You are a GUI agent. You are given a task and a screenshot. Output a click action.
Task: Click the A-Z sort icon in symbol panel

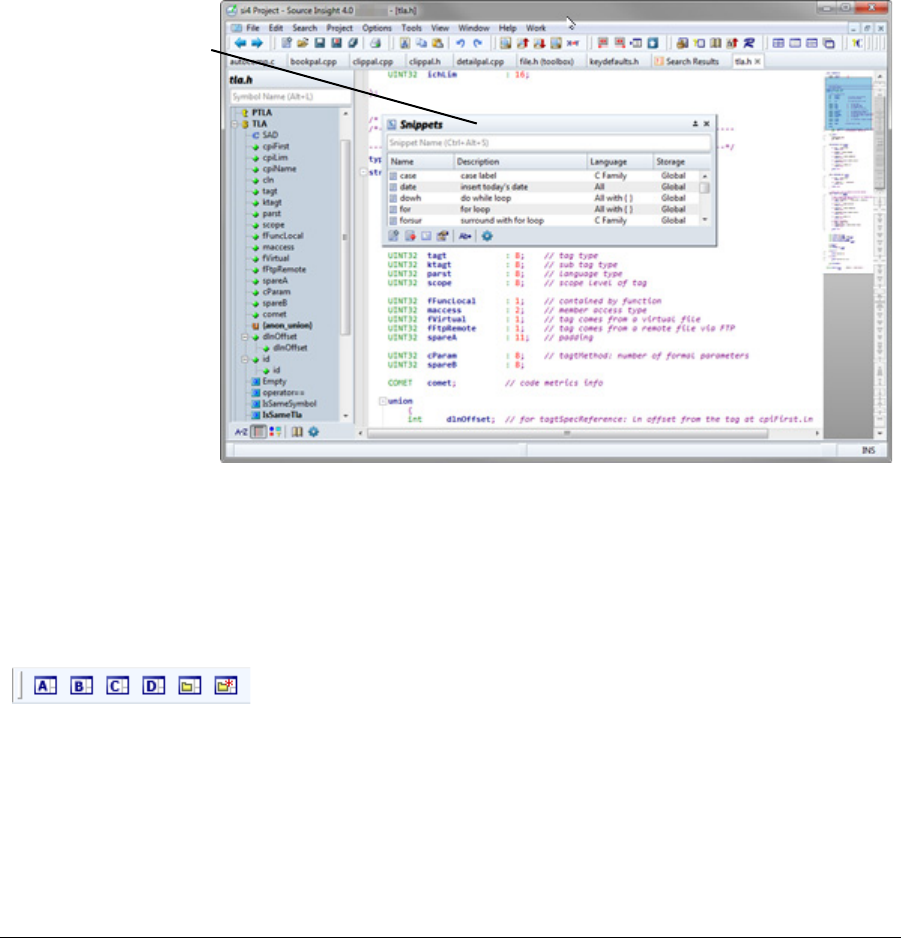tap(241, 432)
